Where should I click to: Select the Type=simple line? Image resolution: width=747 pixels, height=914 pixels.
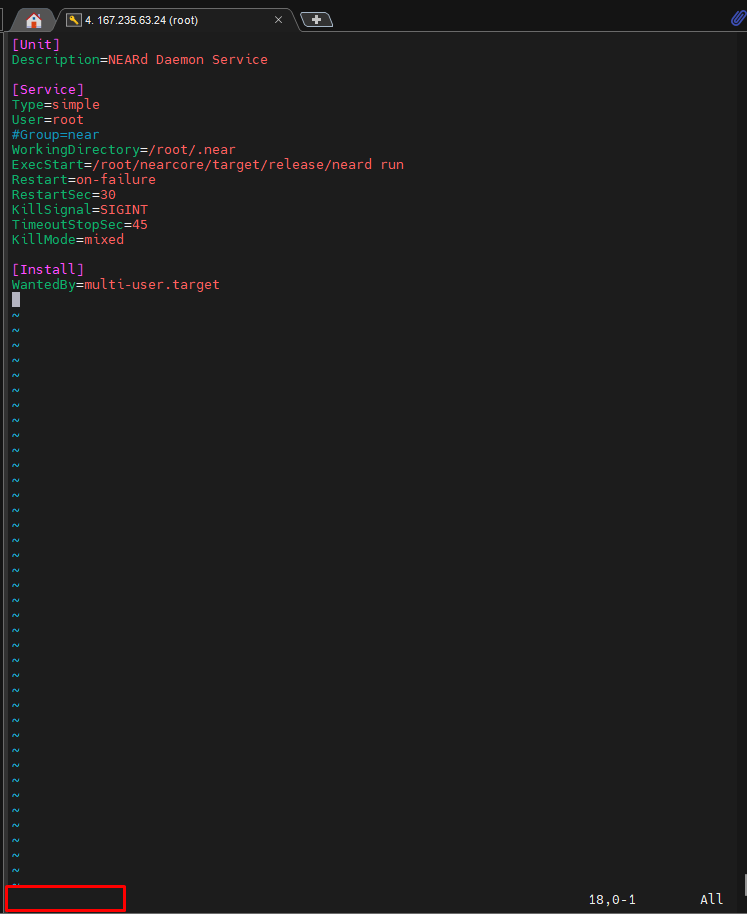pyautogui.click(x=56, y=104)
